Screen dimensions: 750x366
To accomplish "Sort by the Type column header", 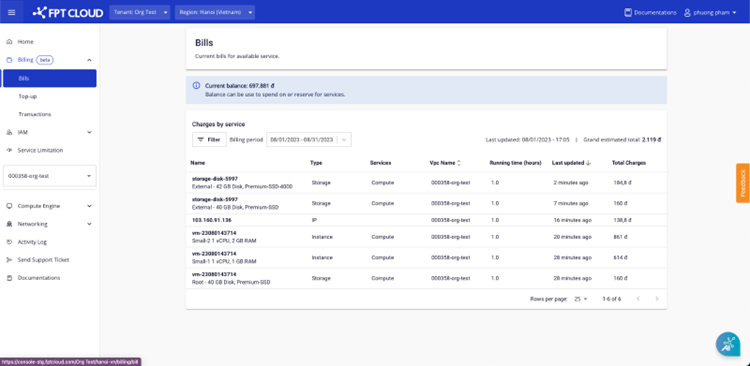I will (316, 163).
